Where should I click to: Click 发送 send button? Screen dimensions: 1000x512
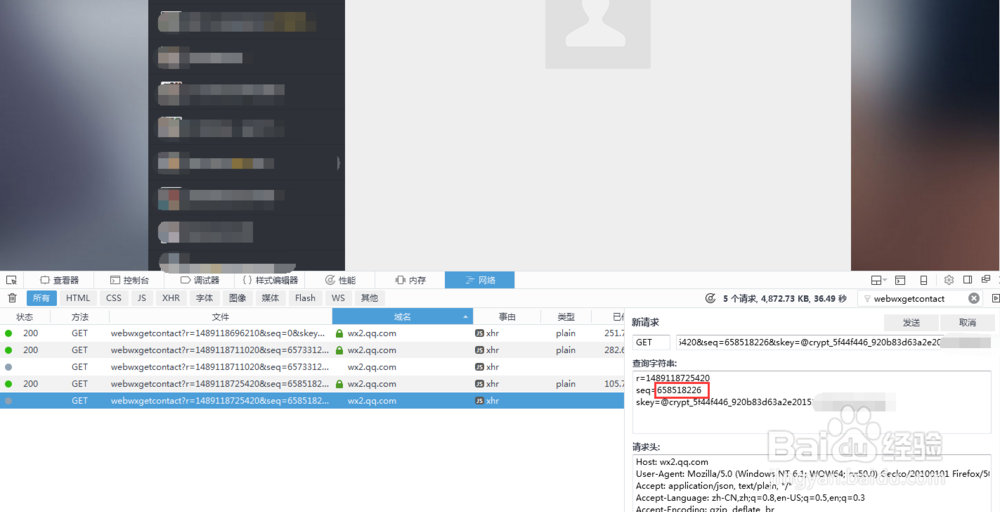coord(912,323)
